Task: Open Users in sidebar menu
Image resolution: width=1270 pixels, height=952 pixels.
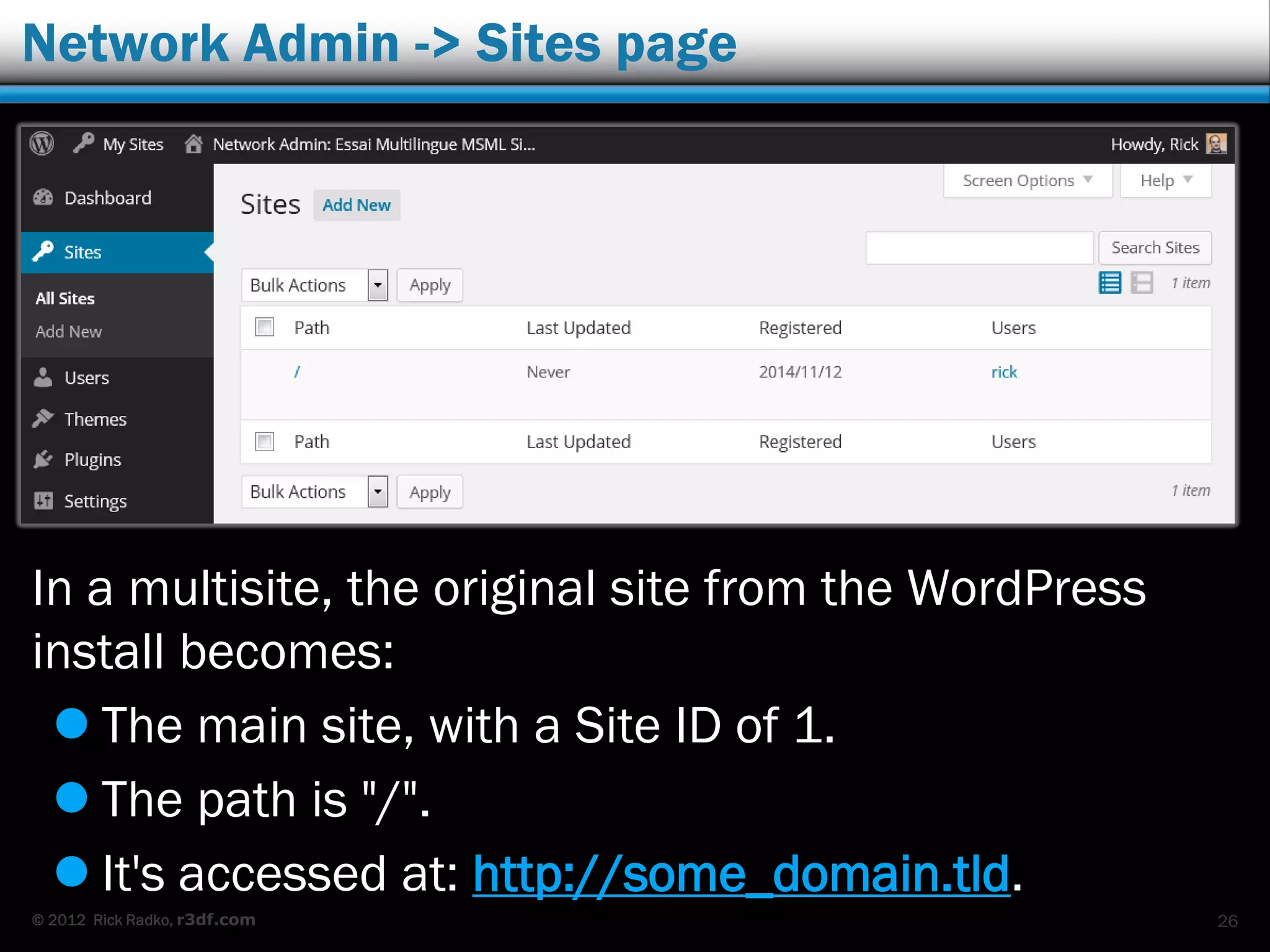Action: [x=86, y=378]
